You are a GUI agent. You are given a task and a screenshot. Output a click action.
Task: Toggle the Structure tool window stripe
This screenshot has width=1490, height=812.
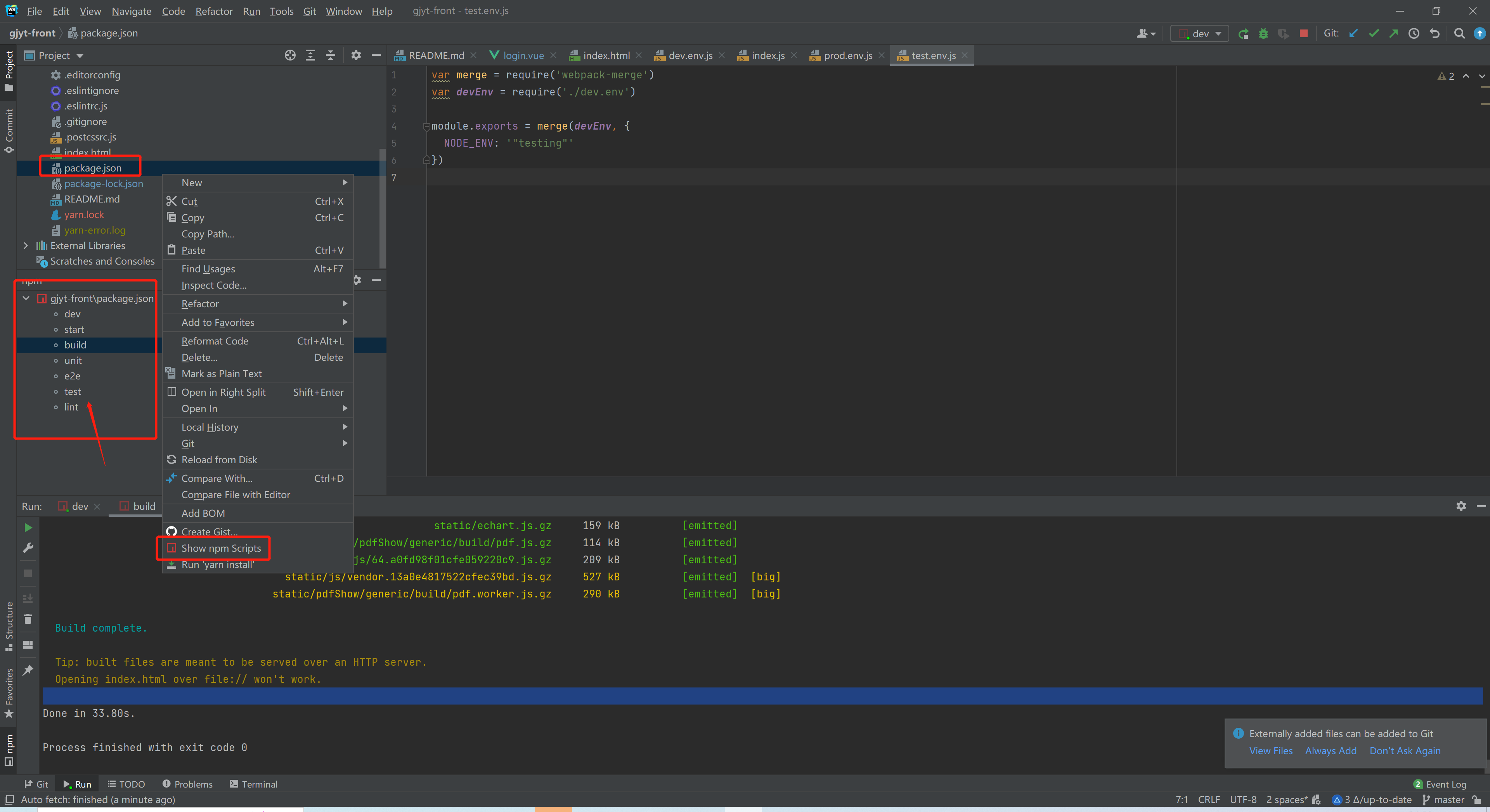pos(9,626)
